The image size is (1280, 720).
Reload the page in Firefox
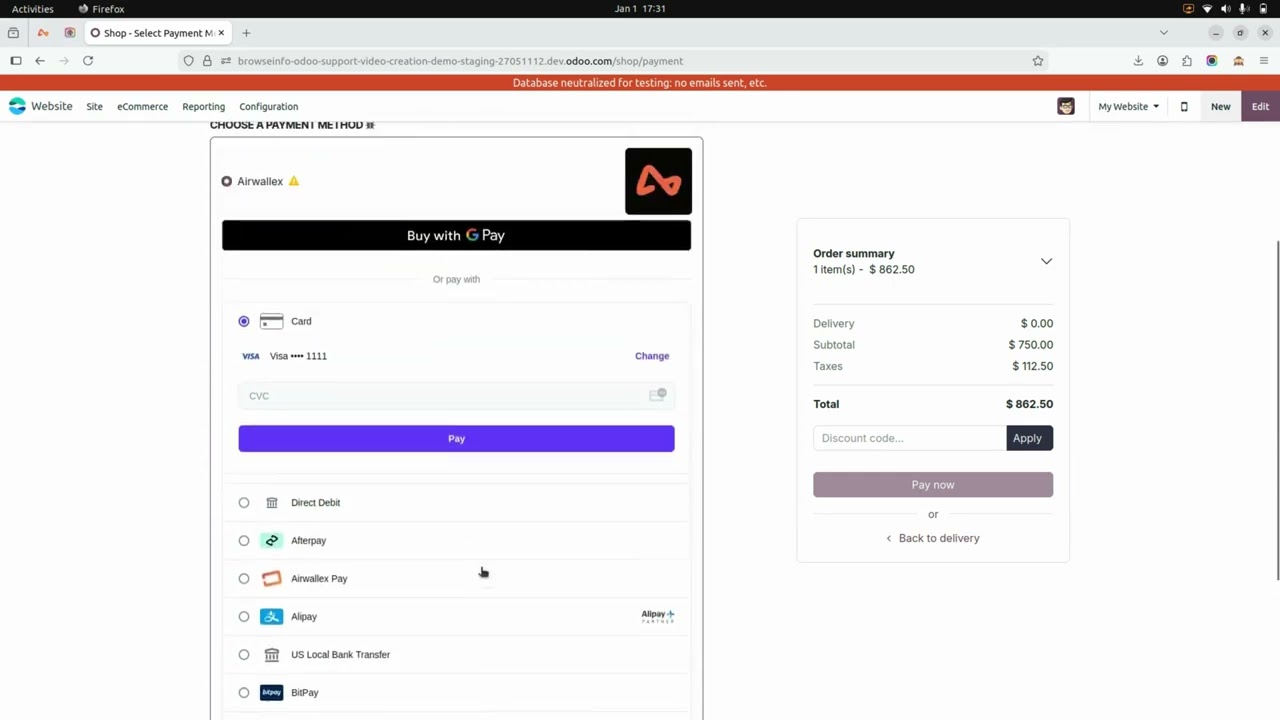pos(88,61)
